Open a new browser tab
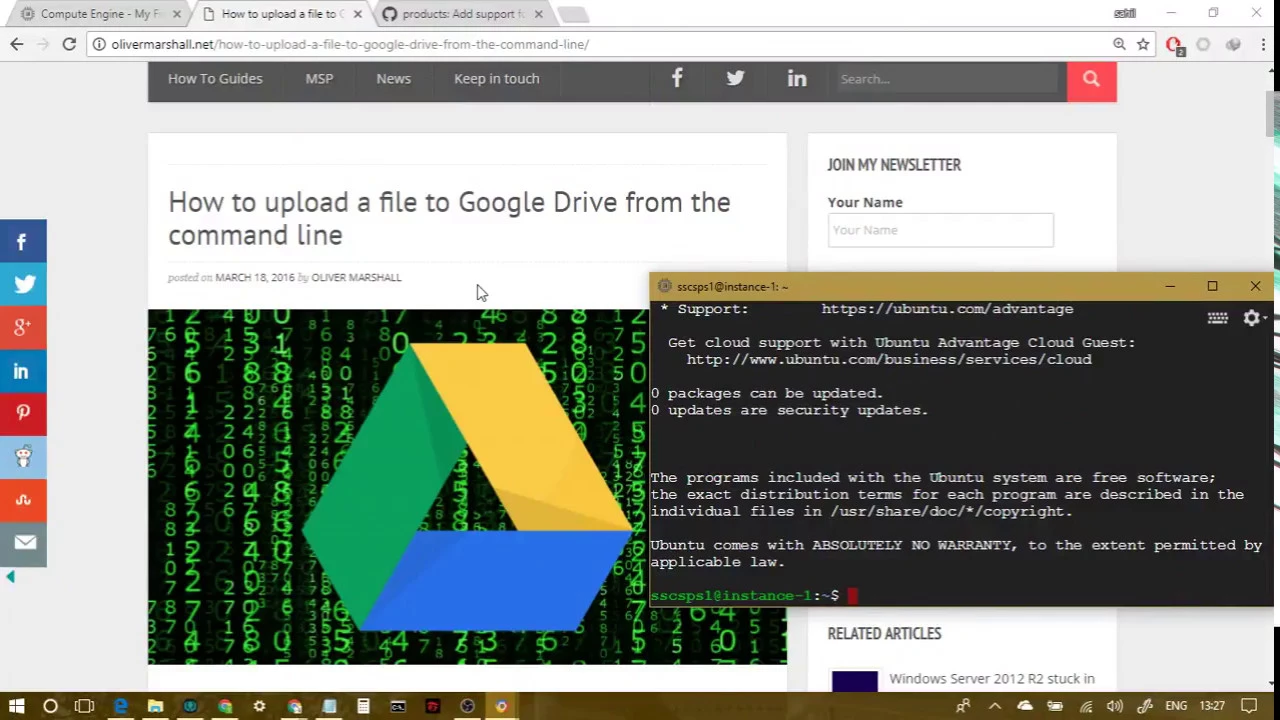The image size is (1280, 720). [573, 14]
